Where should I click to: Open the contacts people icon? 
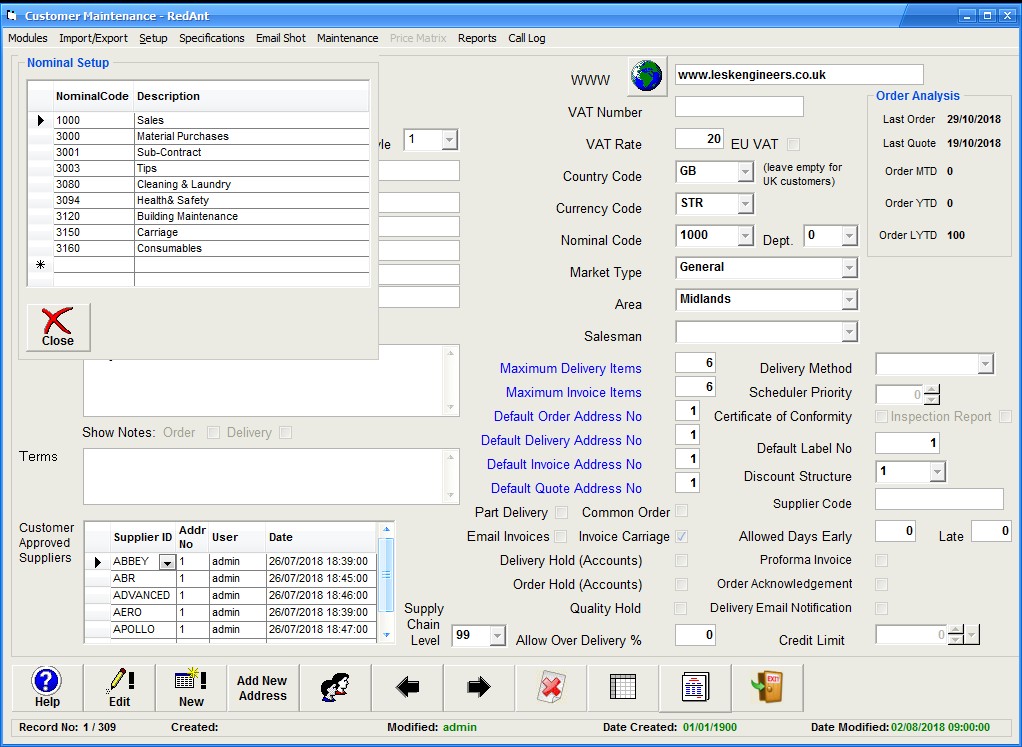(x=335, y=688)
